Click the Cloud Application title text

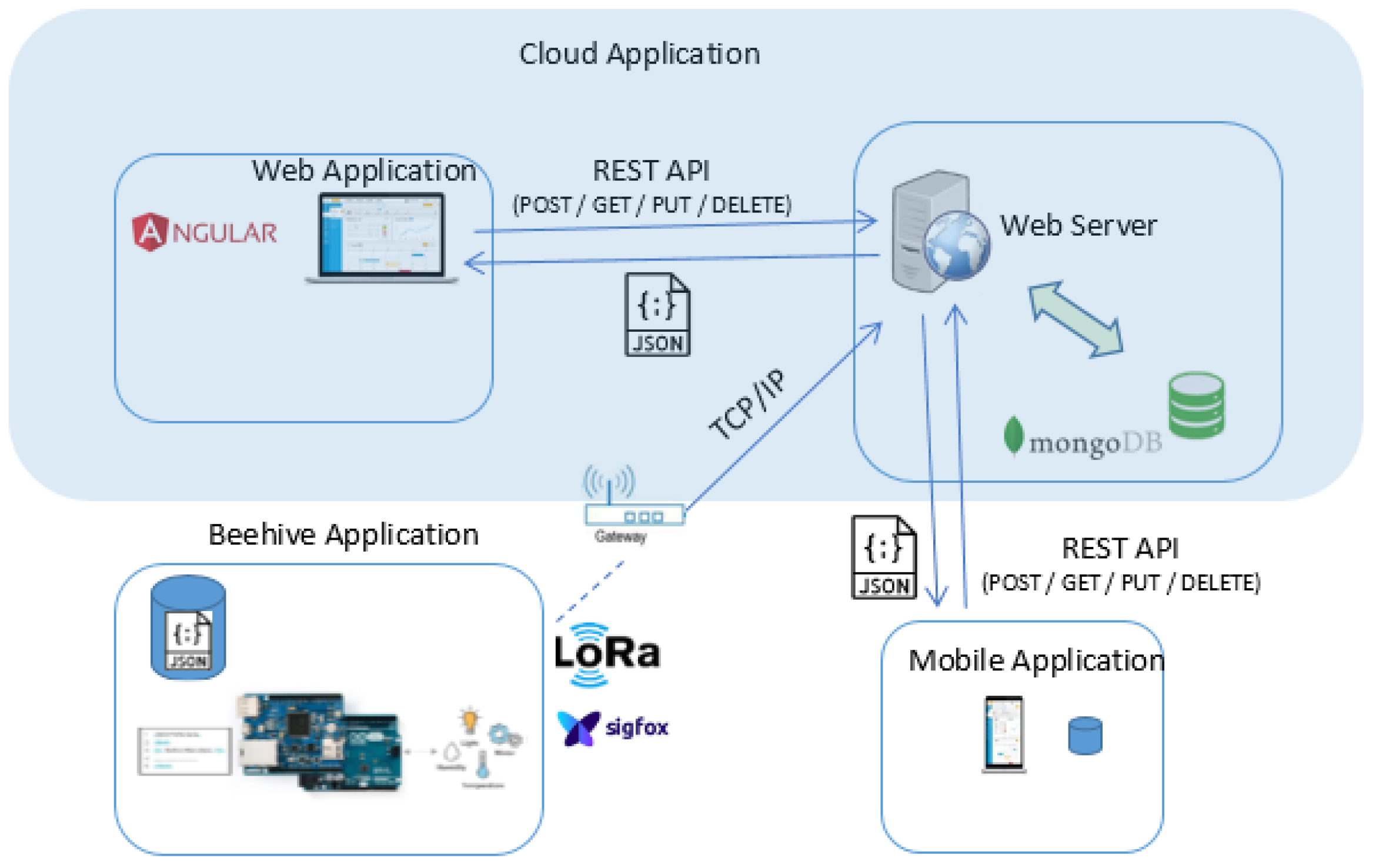[x=639, y=54]
